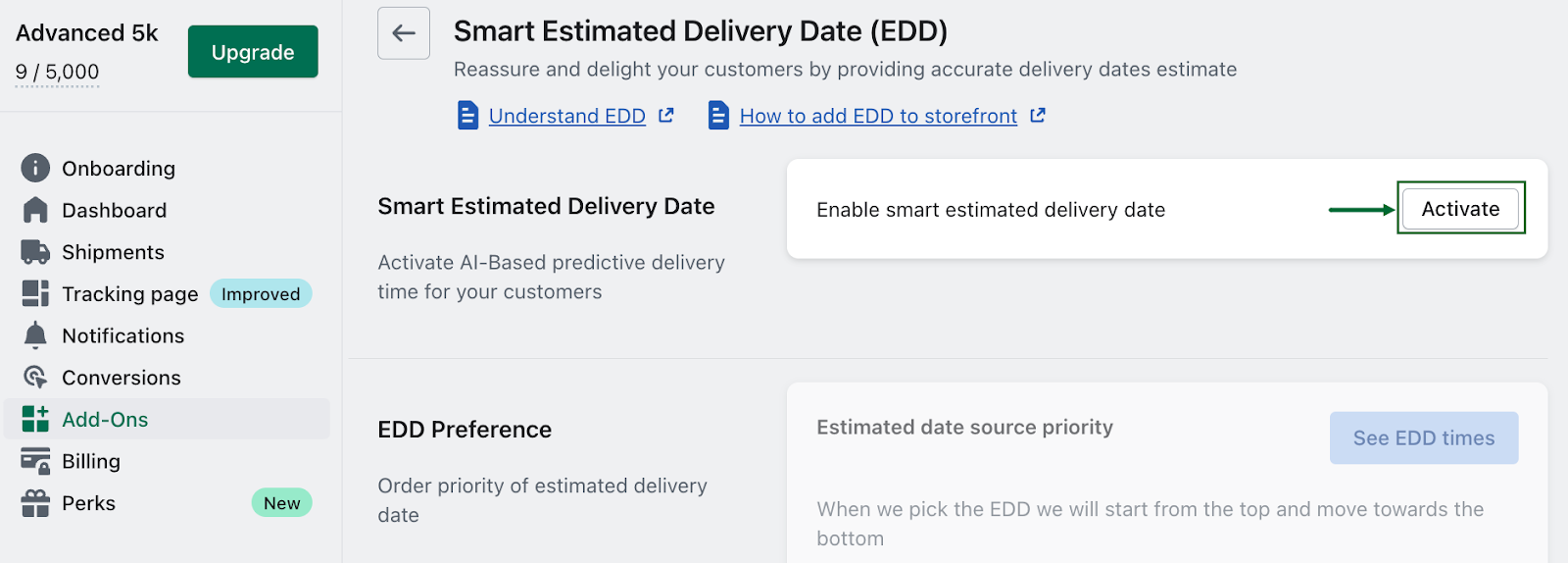Click the Notifications bell icon
The width and height of the screenshot is (1568, 563).
[x=35, y=335]
